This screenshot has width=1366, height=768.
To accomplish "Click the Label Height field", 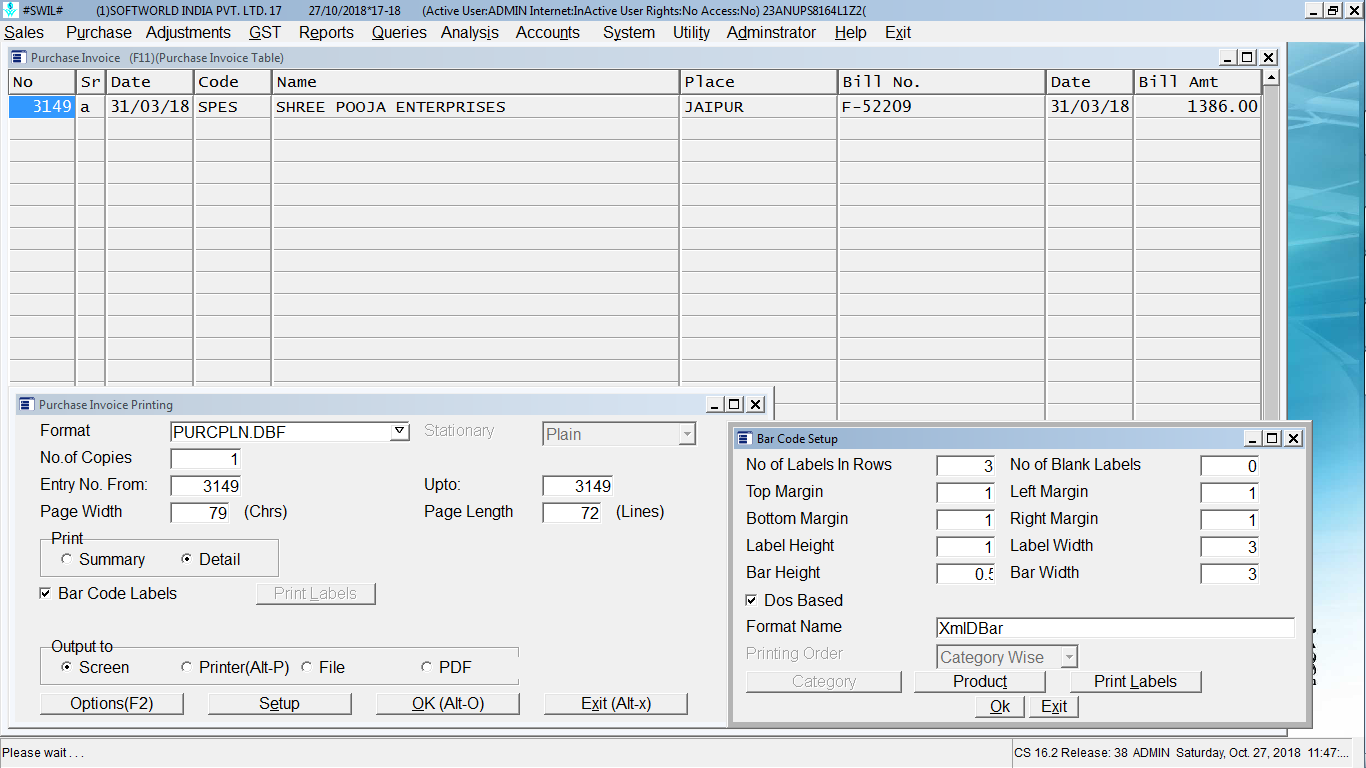I will 966,547.
